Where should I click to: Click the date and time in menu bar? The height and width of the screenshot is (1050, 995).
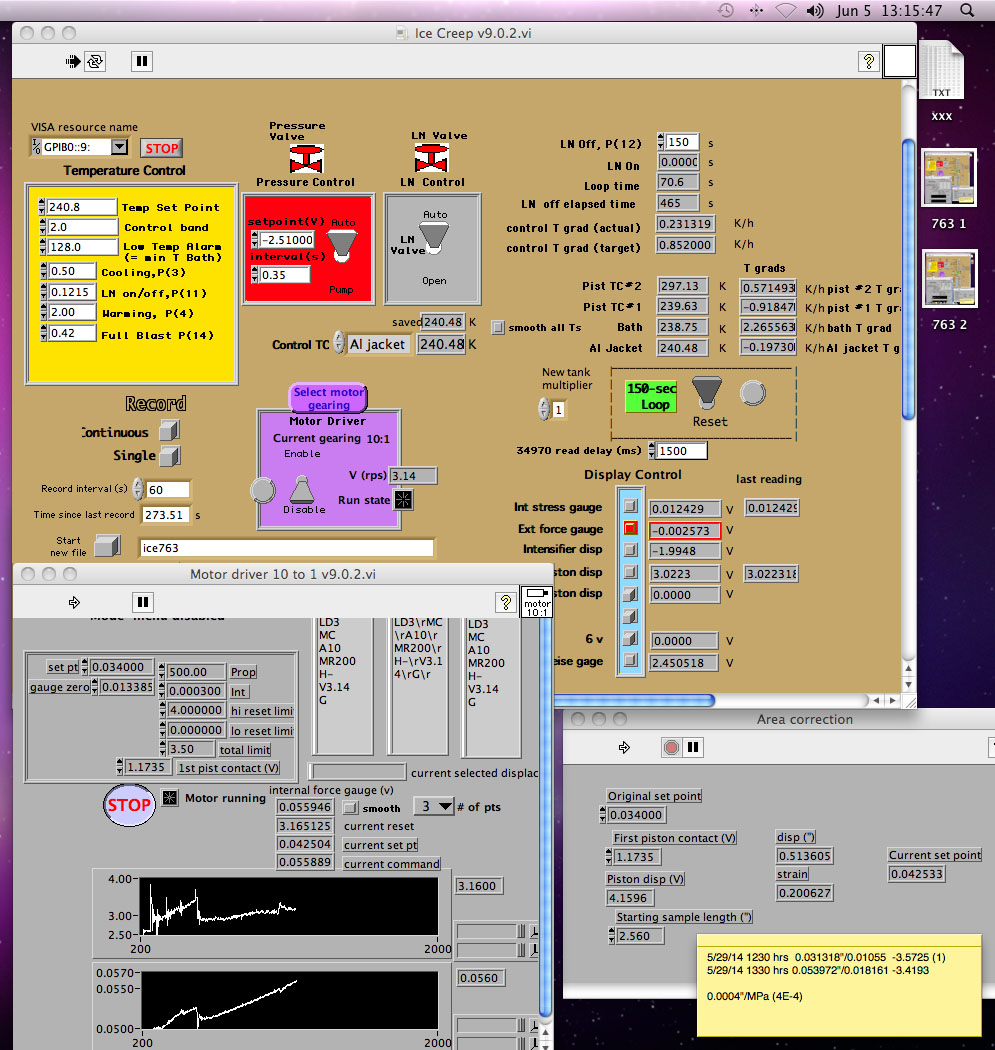[881, 11]
